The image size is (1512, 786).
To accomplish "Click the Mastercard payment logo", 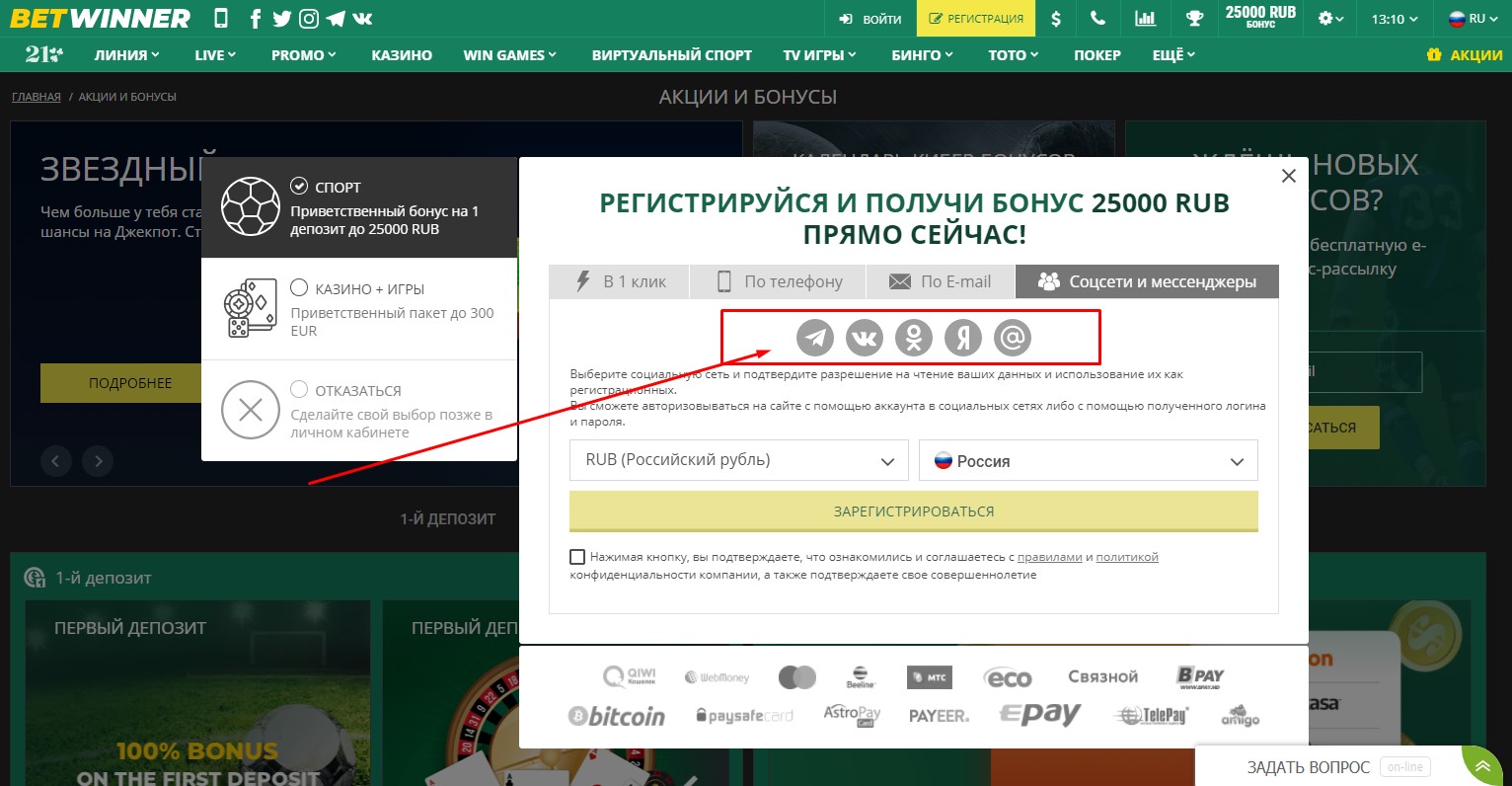I will (797, 677).
